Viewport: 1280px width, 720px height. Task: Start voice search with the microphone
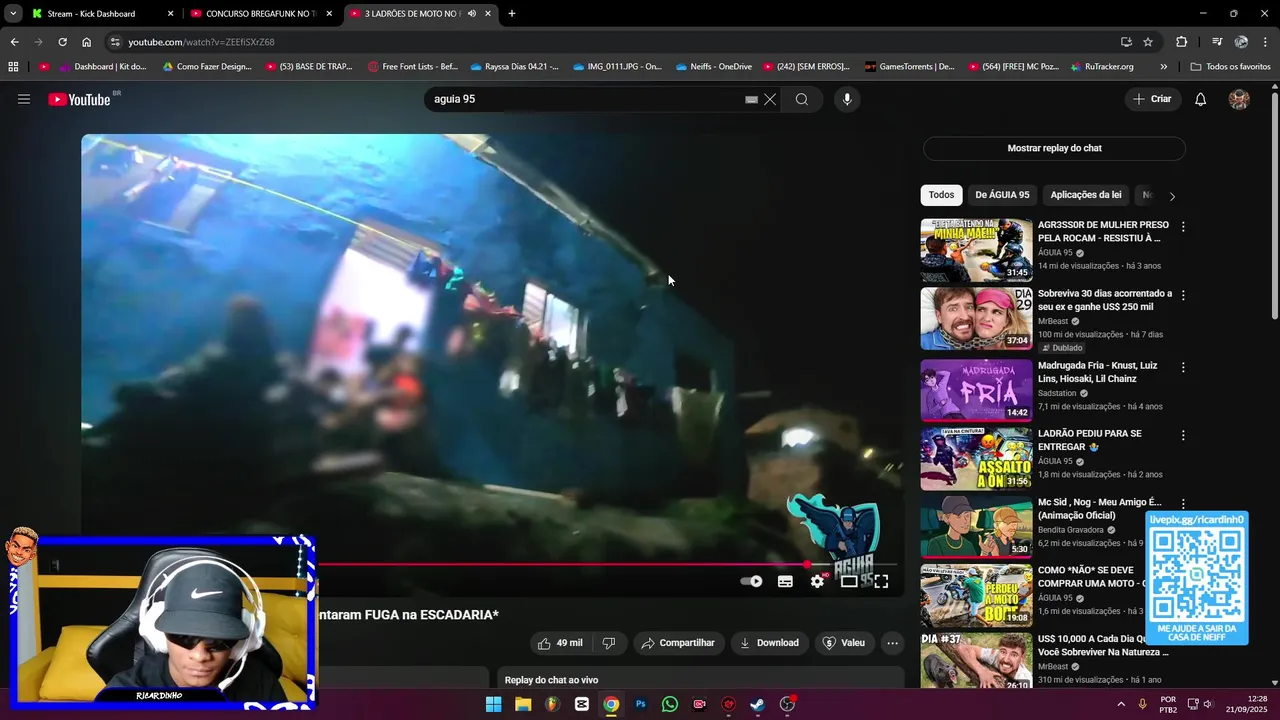click(x=847, y=99)
